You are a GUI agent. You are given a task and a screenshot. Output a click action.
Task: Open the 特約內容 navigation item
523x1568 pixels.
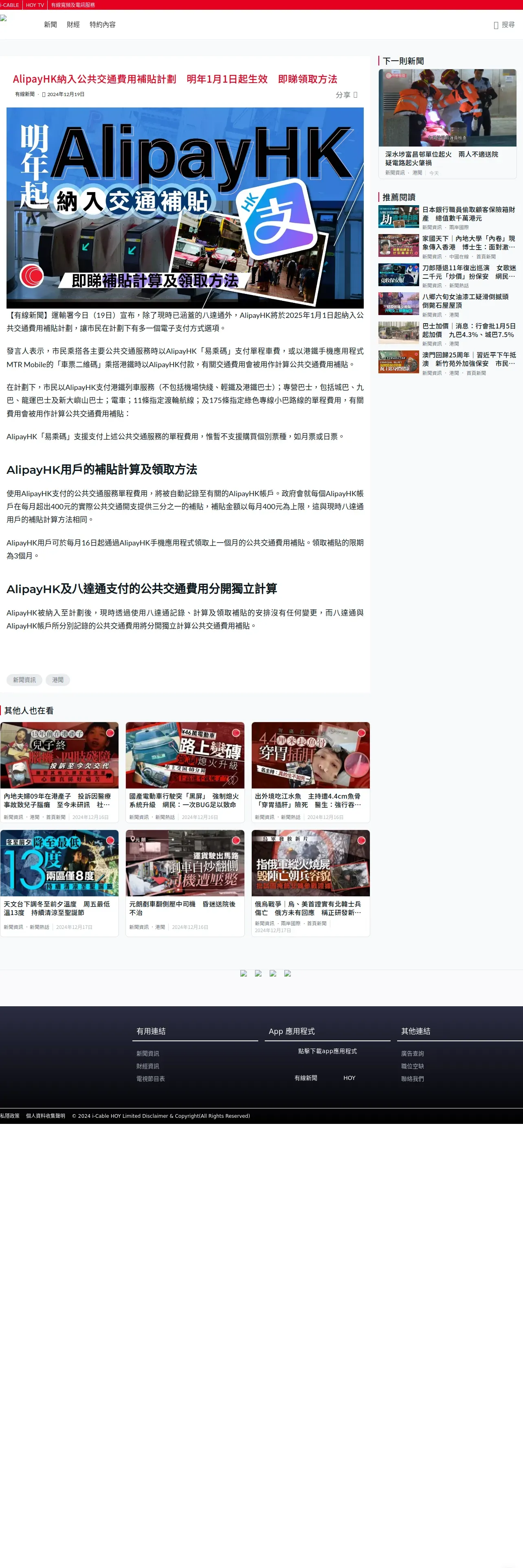102,25
